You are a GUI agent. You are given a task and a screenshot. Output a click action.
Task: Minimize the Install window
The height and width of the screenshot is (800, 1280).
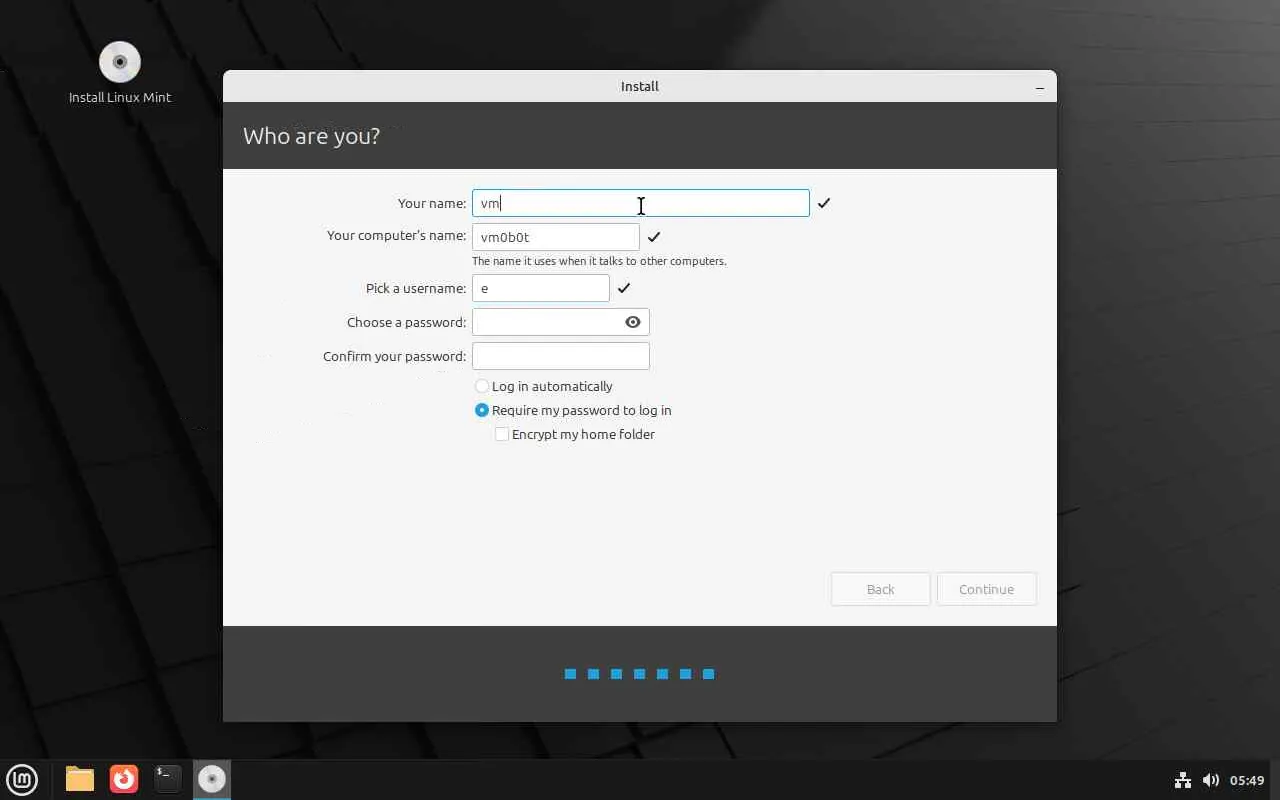(x=1040, y=87)
